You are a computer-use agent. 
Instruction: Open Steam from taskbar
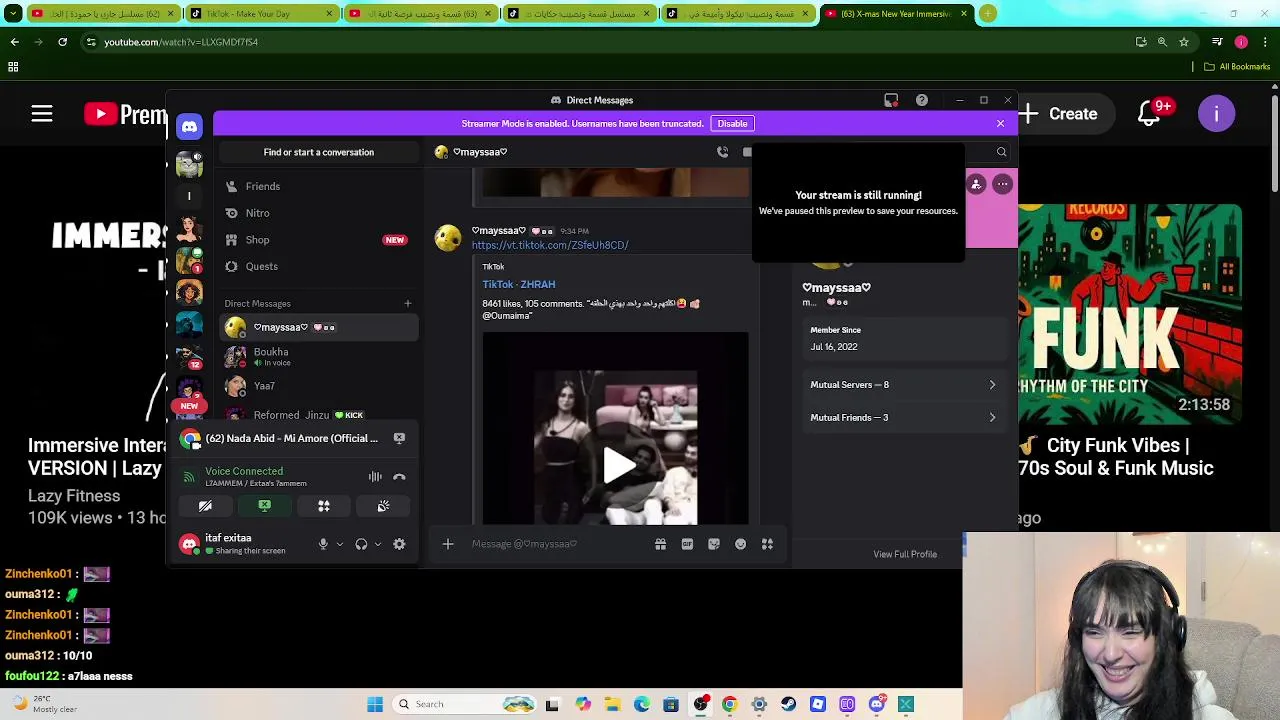[789, 704]
